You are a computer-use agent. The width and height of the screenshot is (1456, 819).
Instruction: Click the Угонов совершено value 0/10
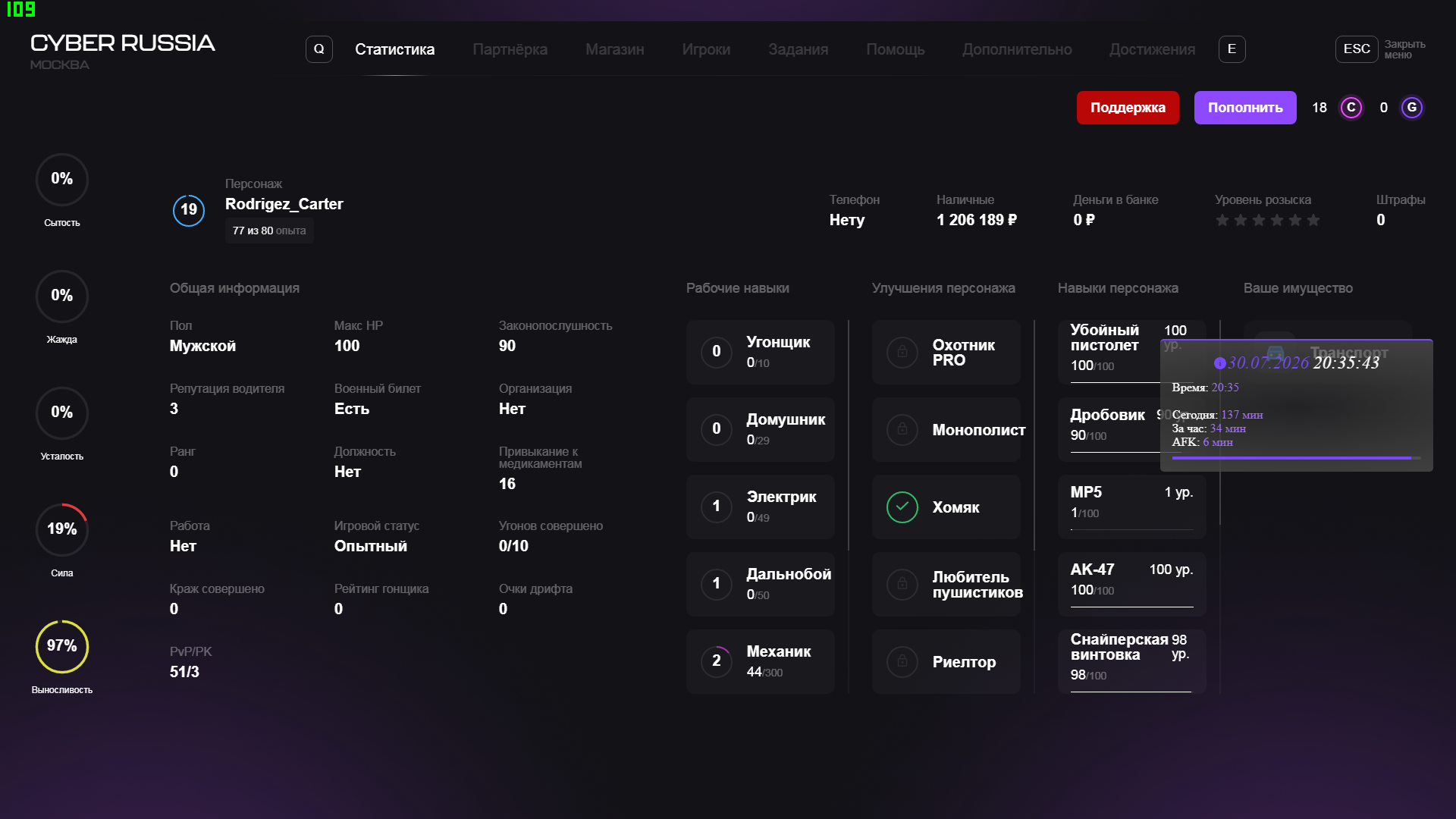click(513, 546)
